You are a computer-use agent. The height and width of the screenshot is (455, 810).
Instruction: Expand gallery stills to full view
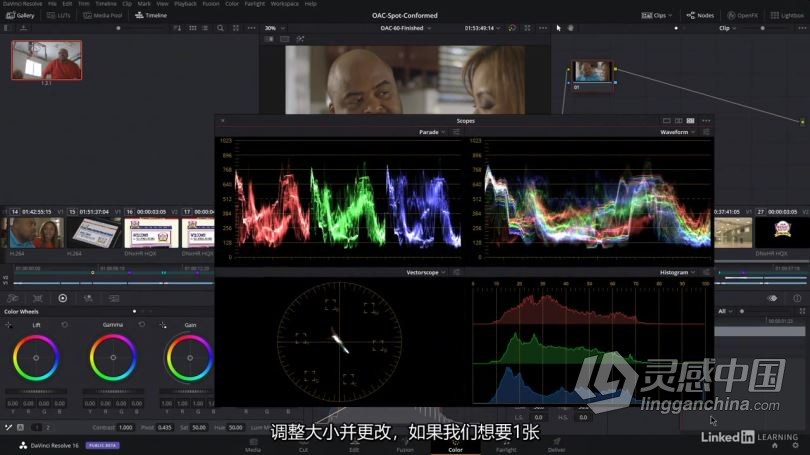click(x=236, y=28)
